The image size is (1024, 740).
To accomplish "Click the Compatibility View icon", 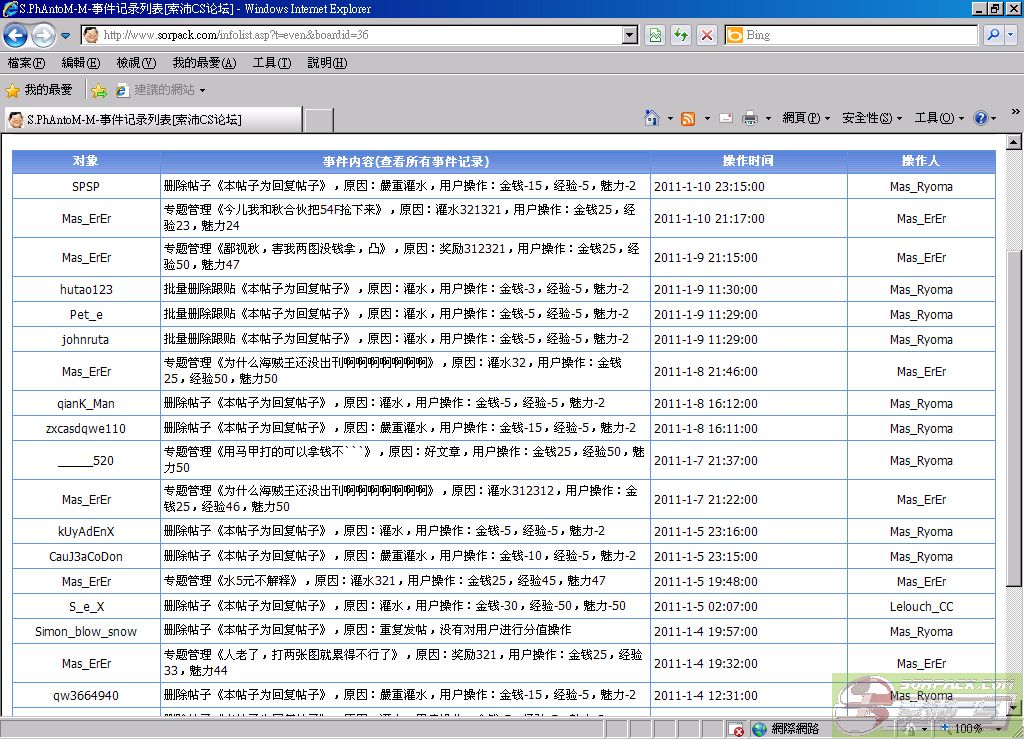I will pyautogui.click(x=655, y=35).
